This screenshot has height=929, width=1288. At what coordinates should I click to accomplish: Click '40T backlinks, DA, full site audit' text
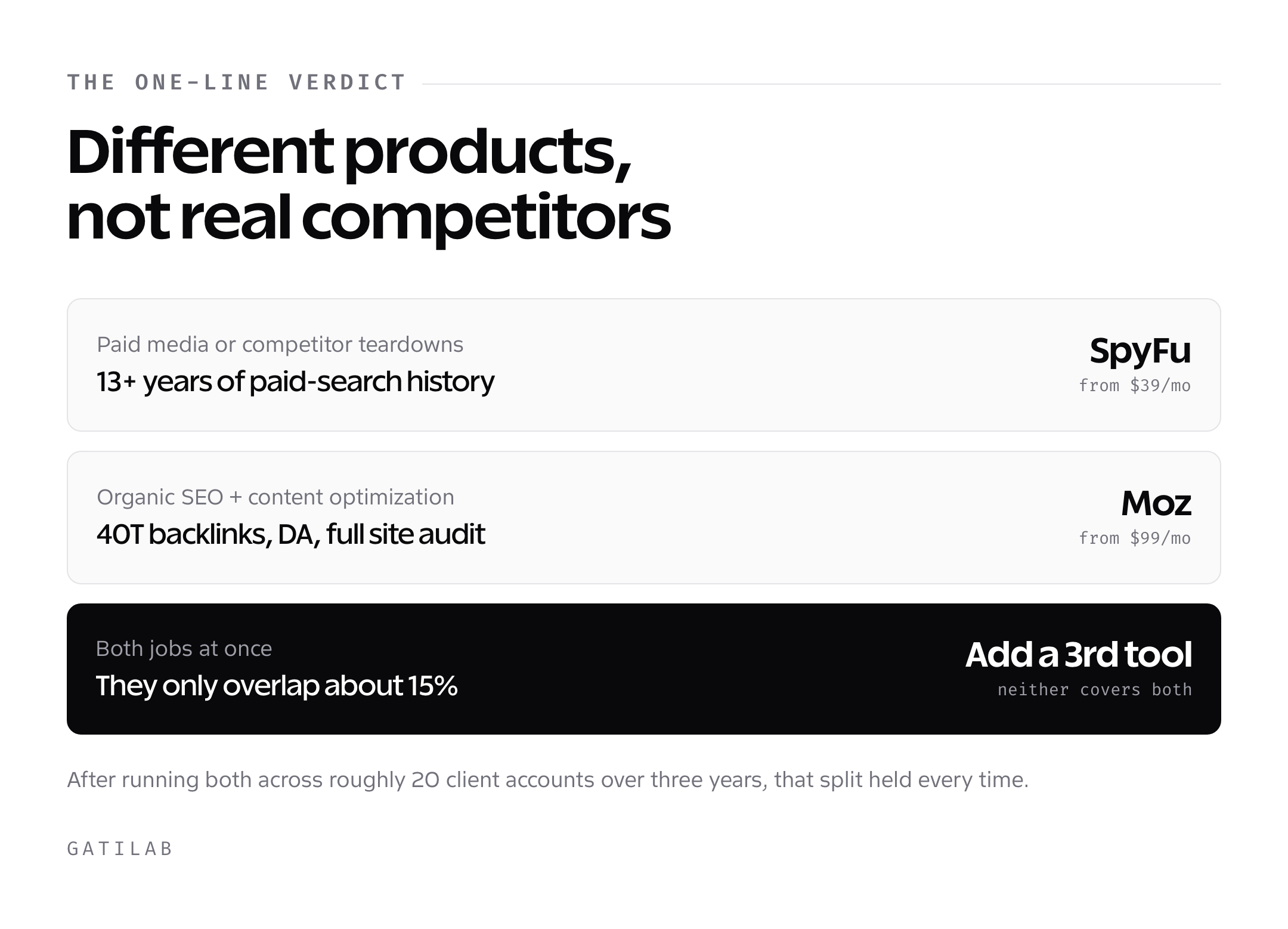(x=291, y=534)
